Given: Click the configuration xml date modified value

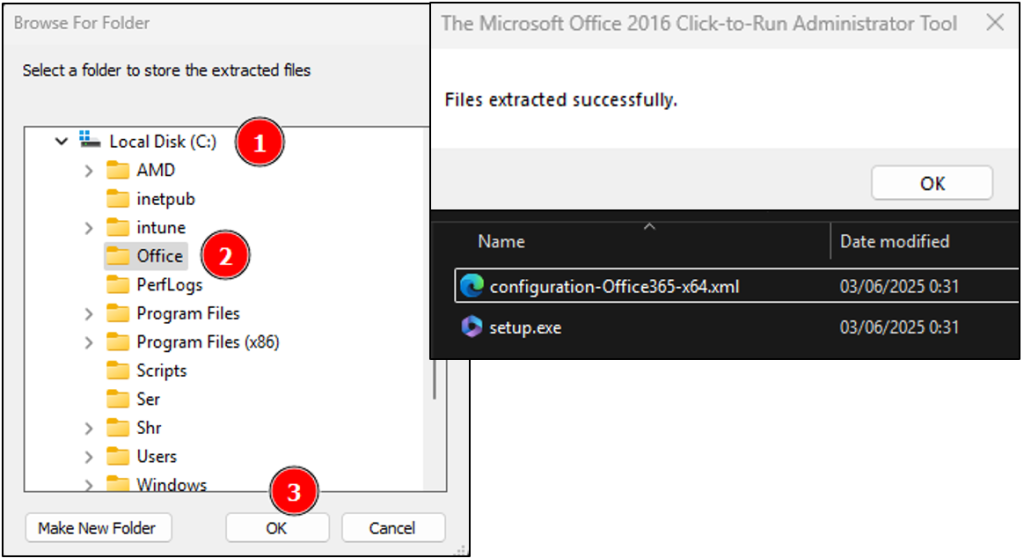Looking at the screenshot, I should point(899,286).
